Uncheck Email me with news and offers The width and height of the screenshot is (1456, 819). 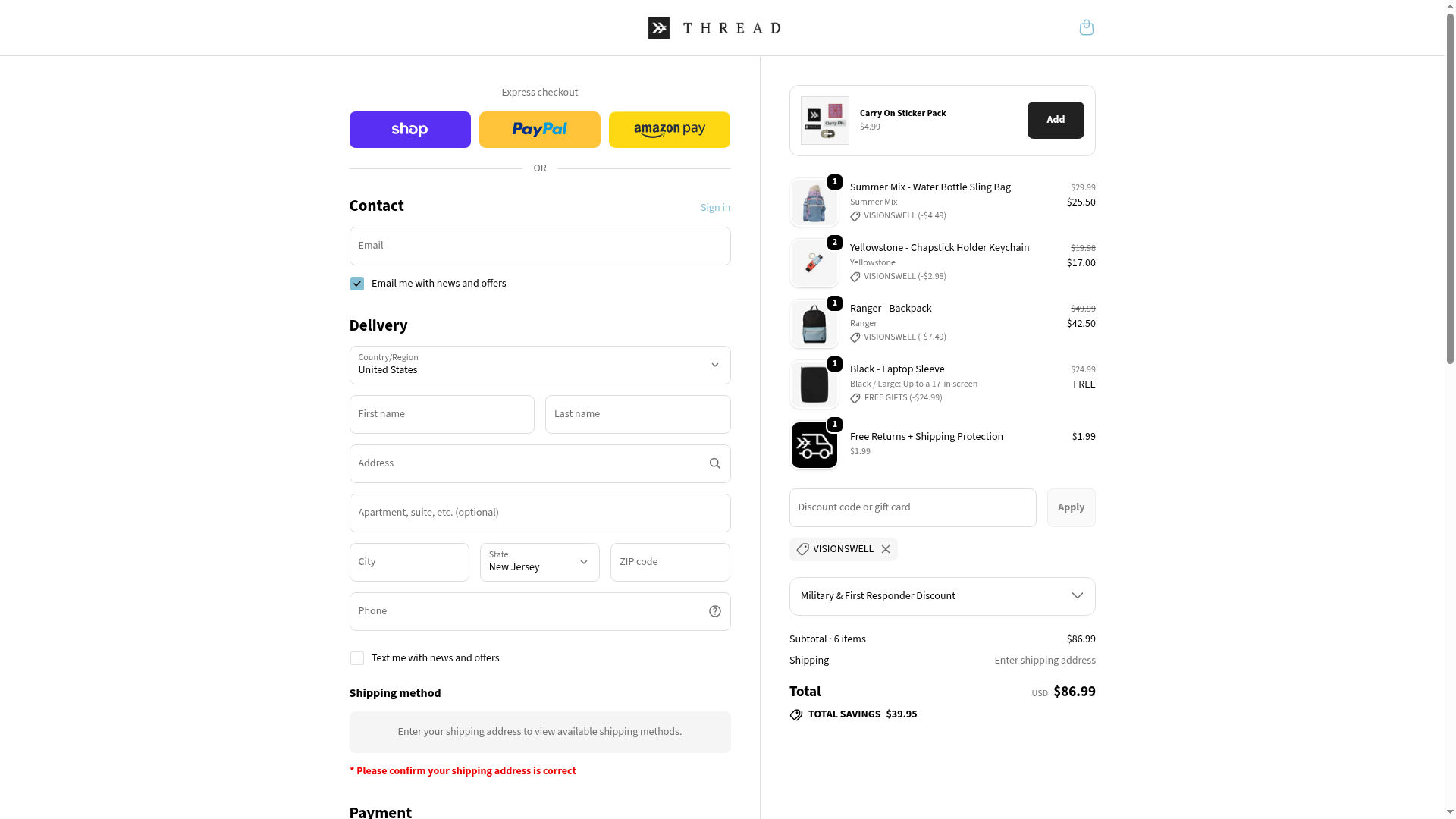(x=357, y=284)
